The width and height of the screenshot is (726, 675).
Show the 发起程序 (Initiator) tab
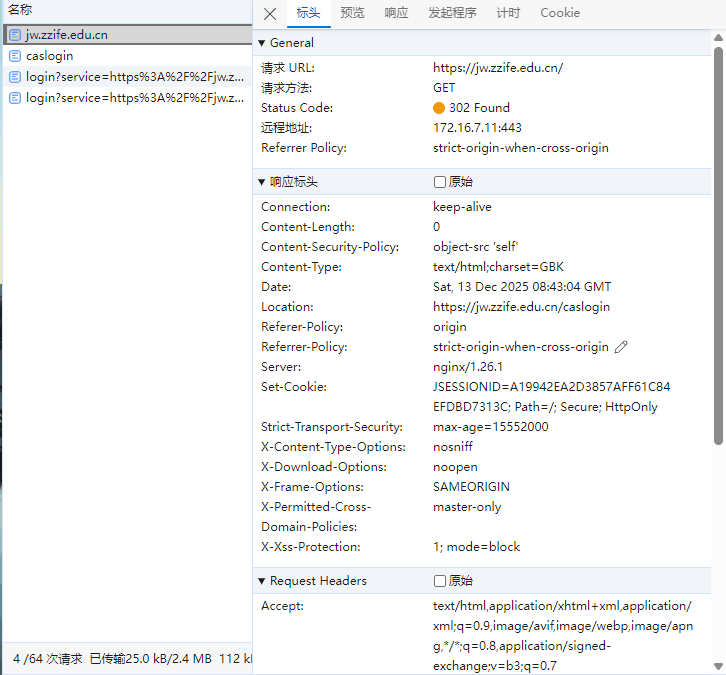[452, 13]
